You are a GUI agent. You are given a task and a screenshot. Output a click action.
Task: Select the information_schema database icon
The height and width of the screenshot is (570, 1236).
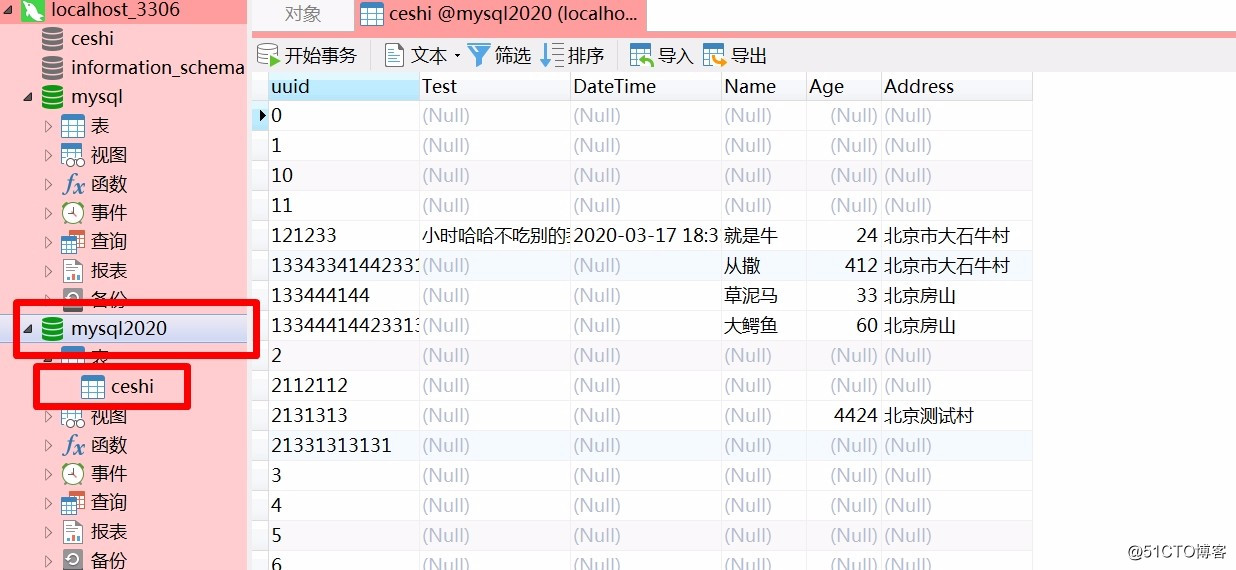(x=52, y=68)
